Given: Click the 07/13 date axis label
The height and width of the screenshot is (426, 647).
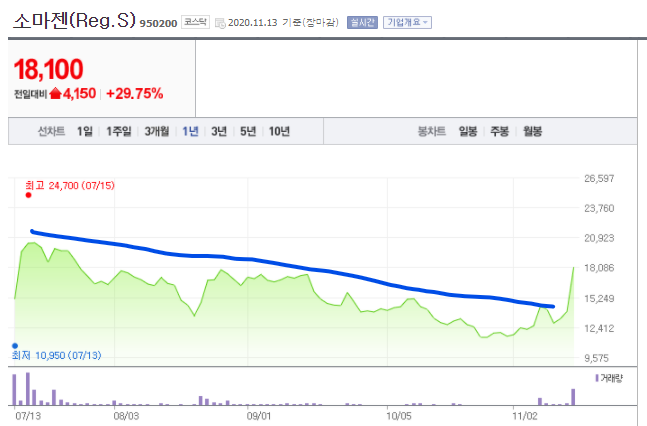Looking at the screenshot, I should 28,416.
